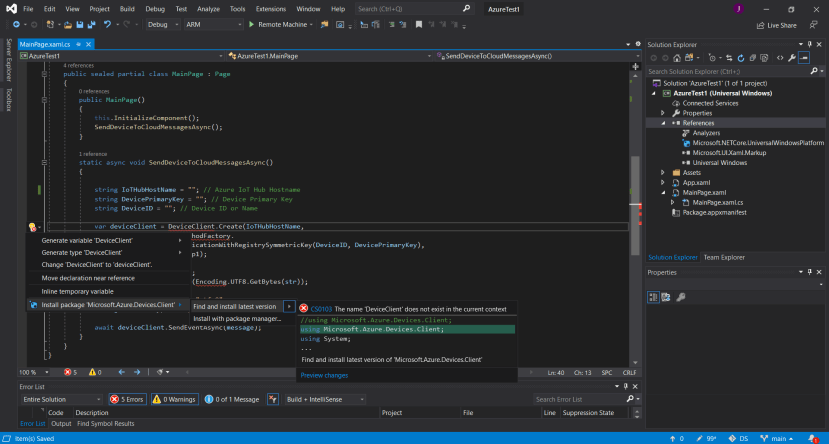This screenshot has width=829, height=444.
Task: Switch to the Output tab
Action: coord(61,423)
